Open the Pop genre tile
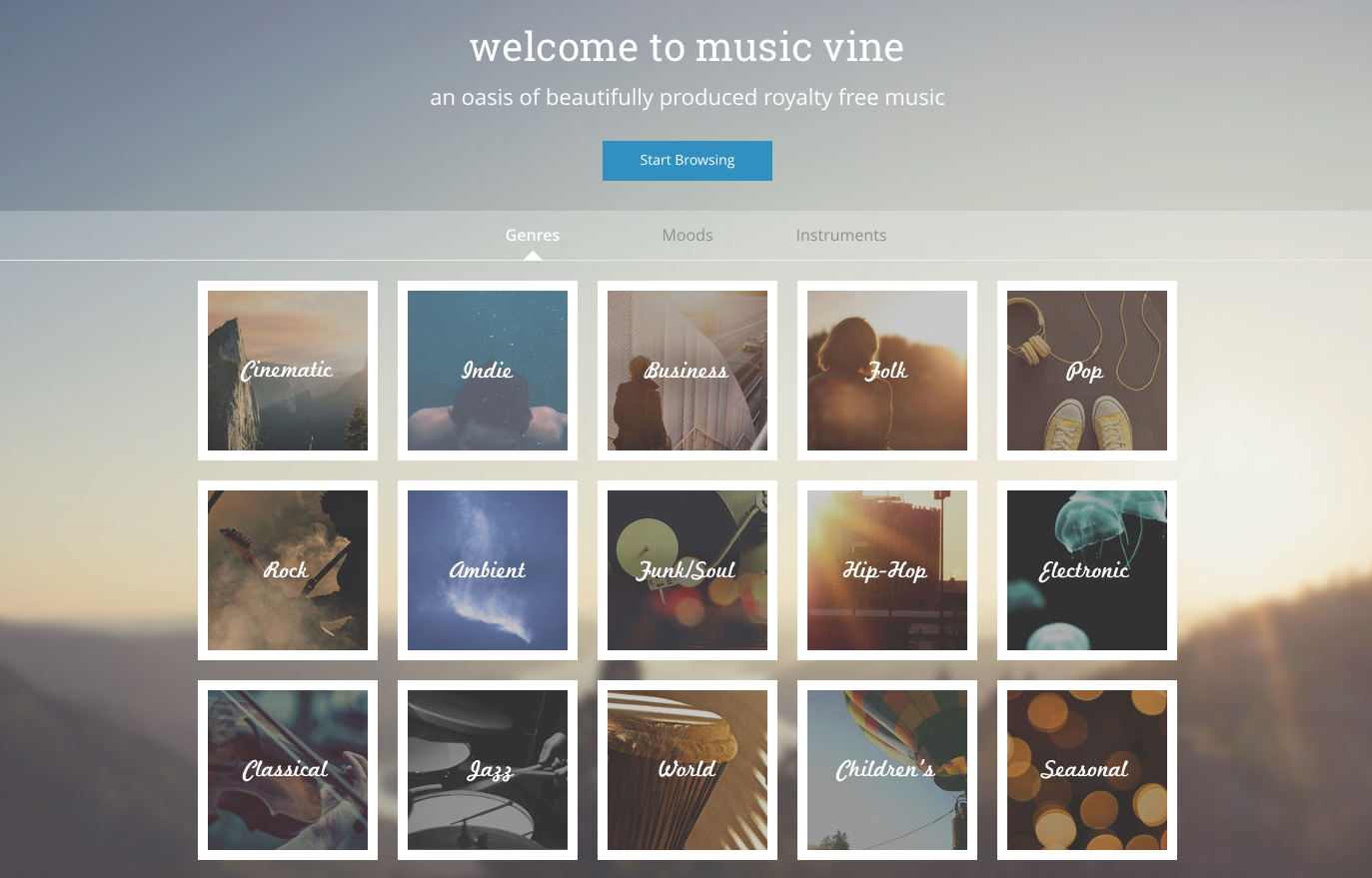The image size is (1372, 878). coord(1087,371)
